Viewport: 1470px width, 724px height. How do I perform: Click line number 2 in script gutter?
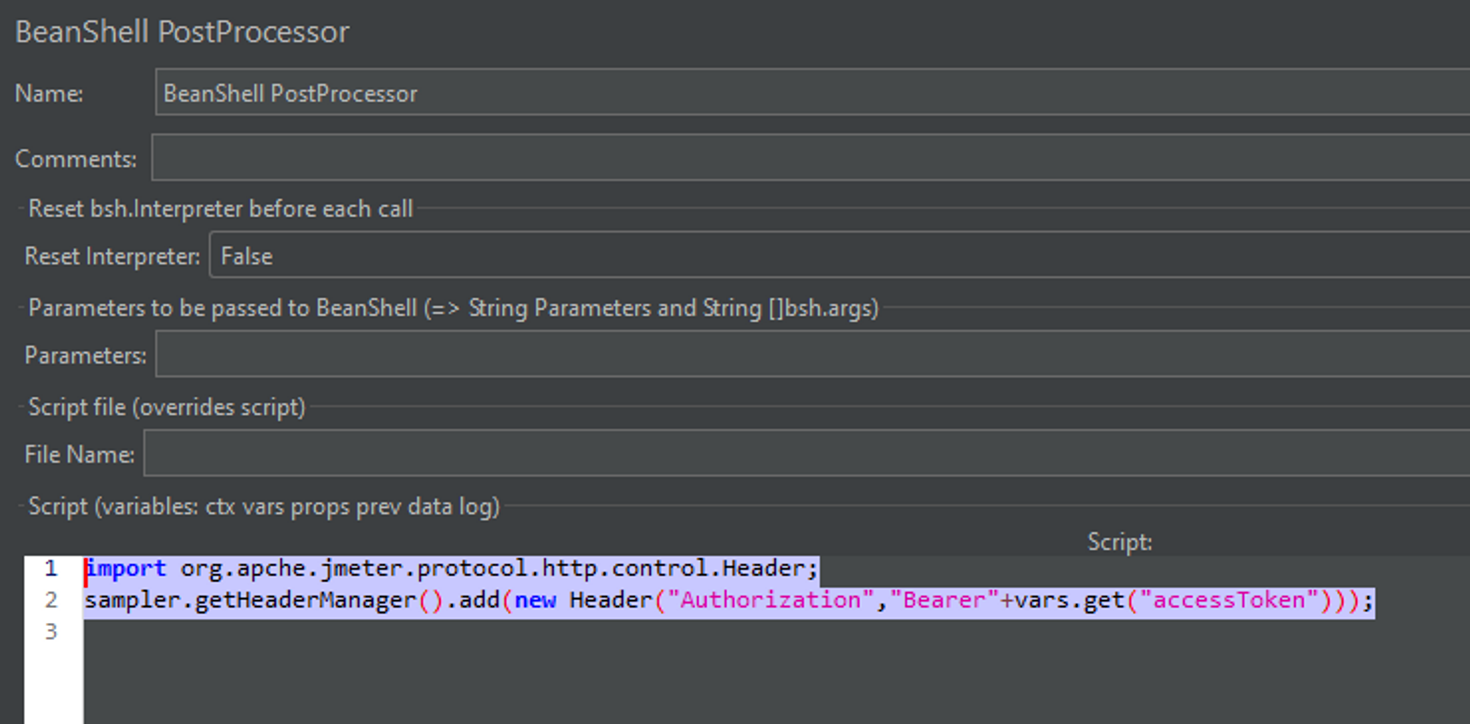pos(51,600)
